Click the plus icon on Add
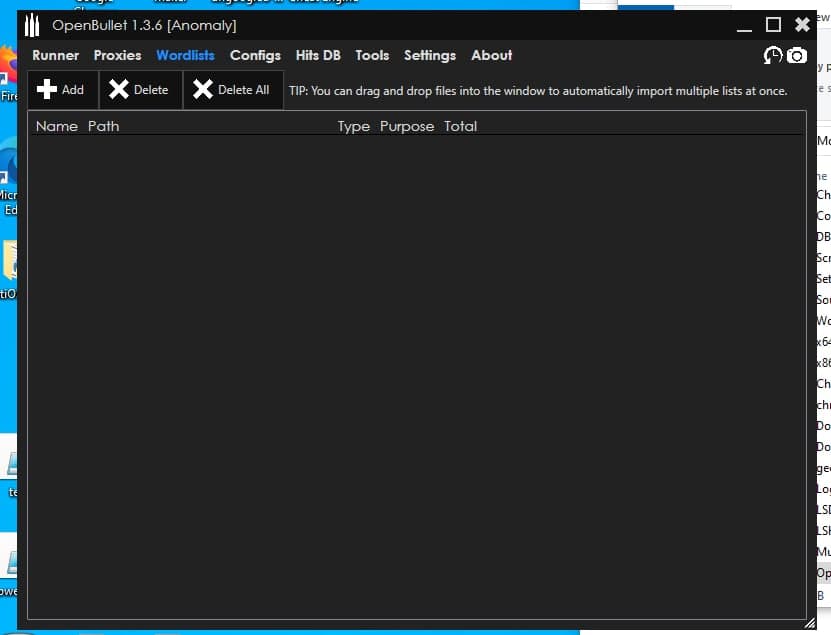831x635 pixels. 46,90
